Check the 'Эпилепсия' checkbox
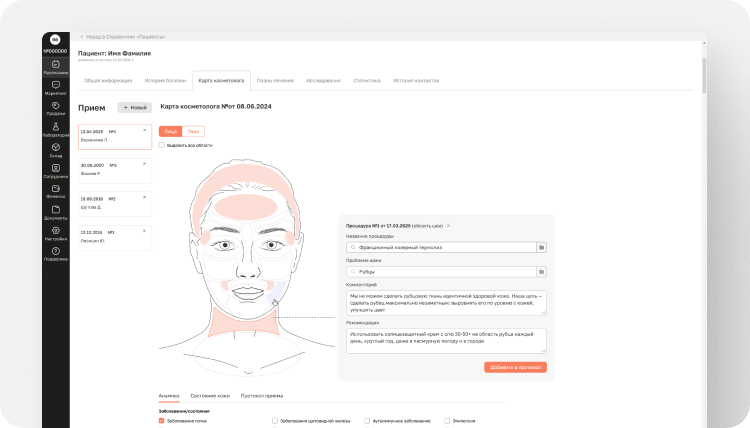Viewport: 750px width, 428px height. pos(447,421)
